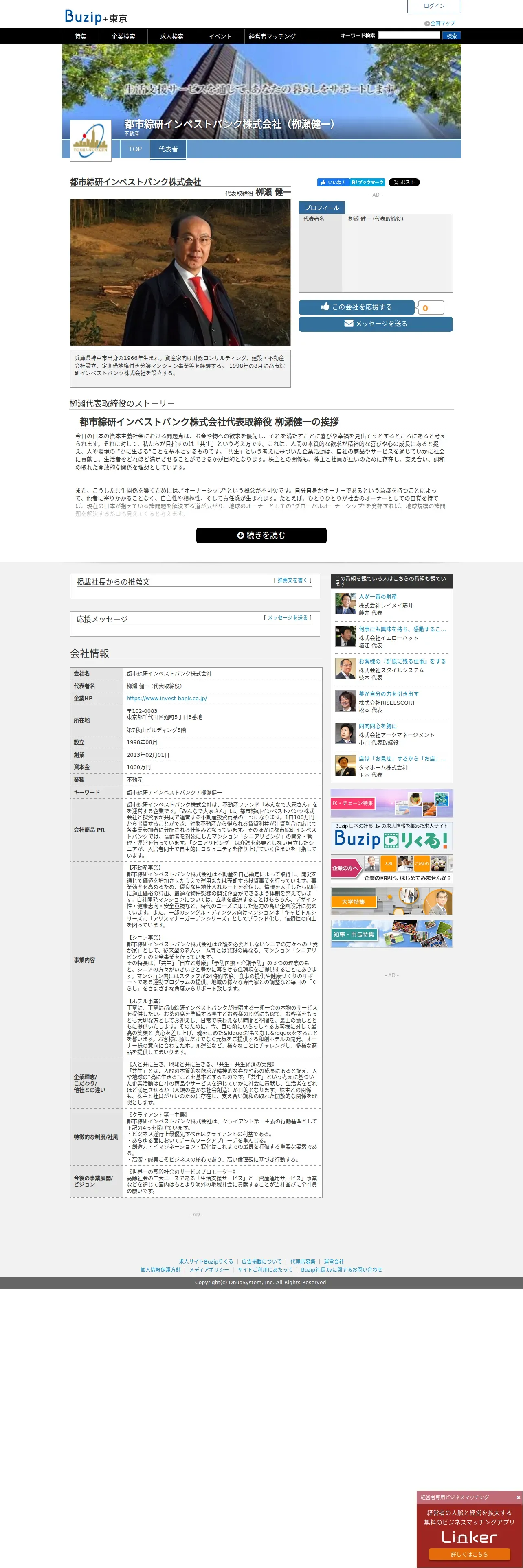Image resolution: width=523 pixels, height=1568 pixels.
Task: Open 夢が自分の力を引き出す program link
Action: 389,694
